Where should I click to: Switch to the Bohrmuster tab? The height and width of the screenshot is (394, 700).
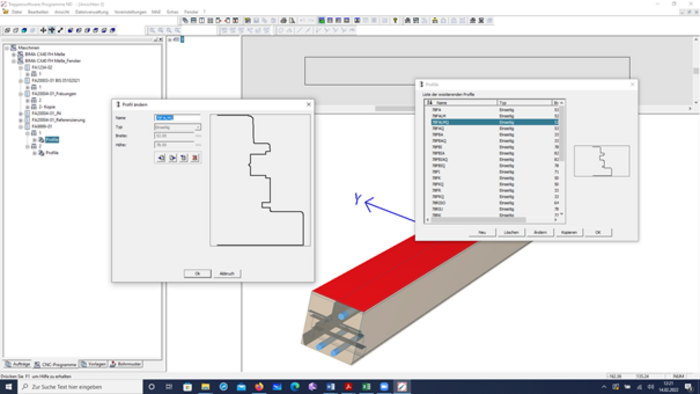point(126,364)
